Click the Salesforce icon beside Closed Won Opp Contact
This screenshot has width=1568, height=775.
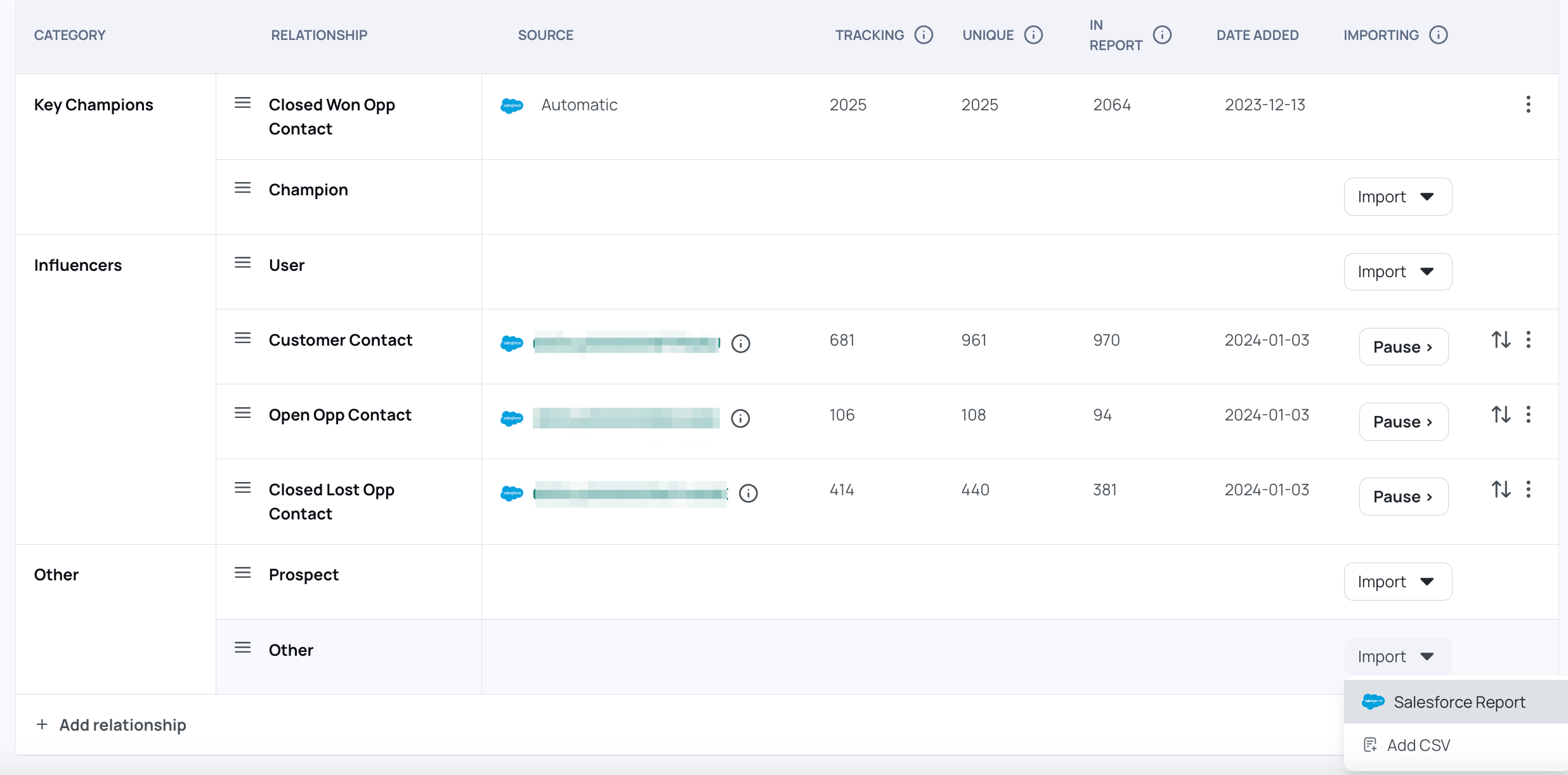pyautogui.click(x=511, y=105)
